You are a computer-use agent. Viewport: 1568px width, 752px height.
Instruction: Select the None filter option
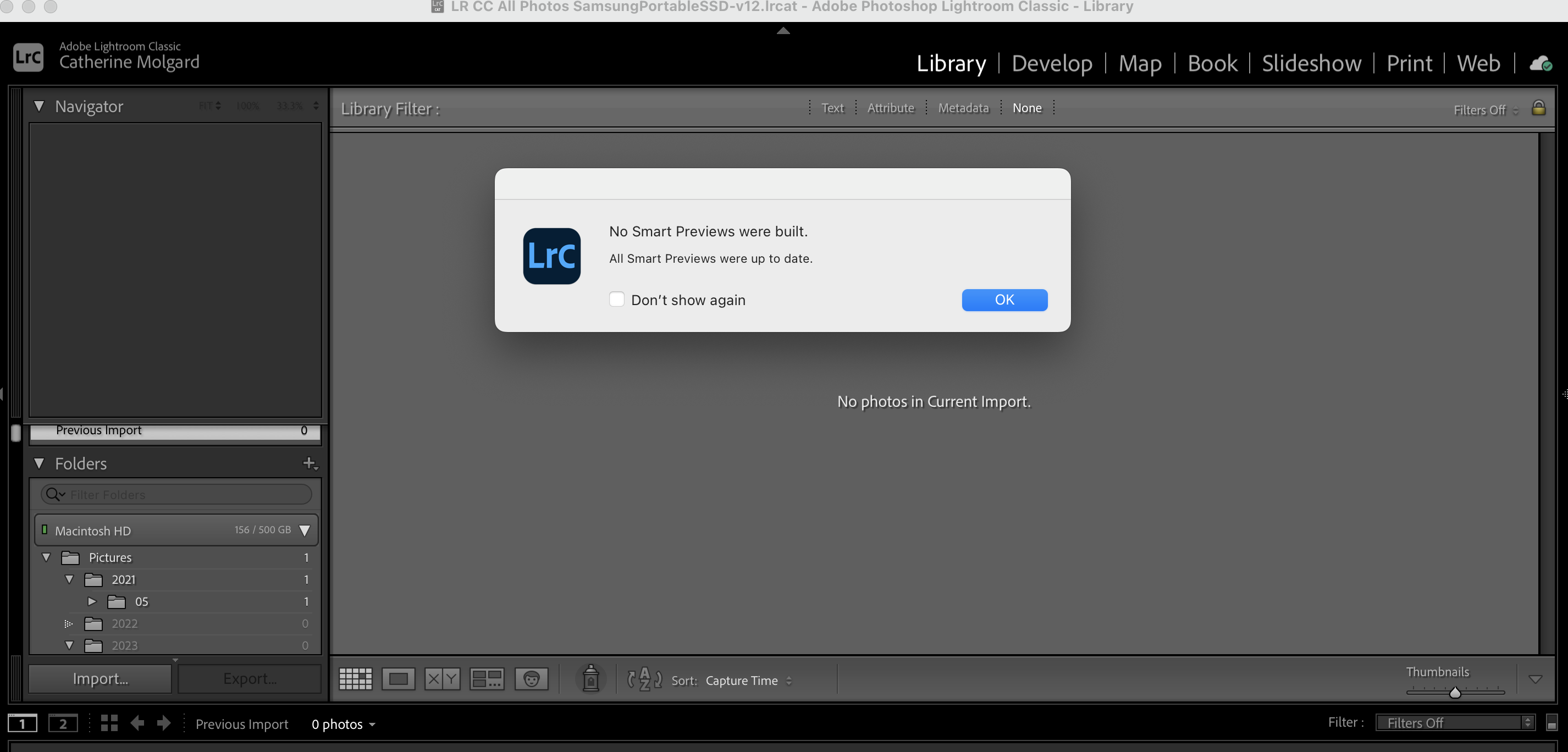1027,108
